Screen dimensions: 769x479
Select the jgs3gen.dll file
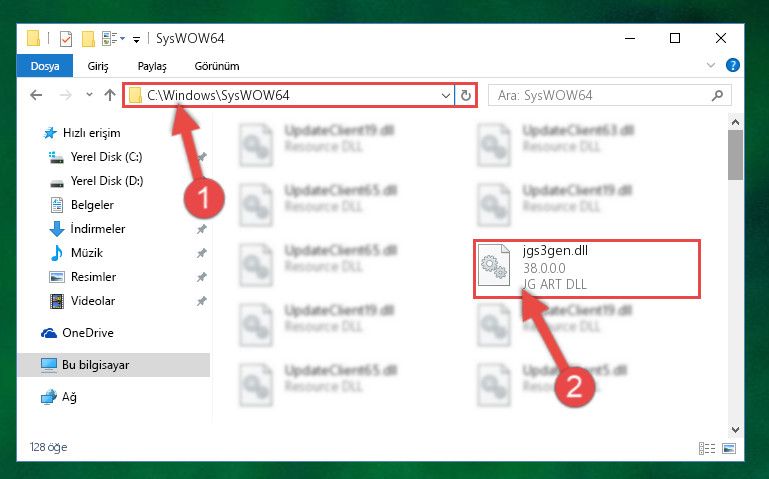(587, 268)
